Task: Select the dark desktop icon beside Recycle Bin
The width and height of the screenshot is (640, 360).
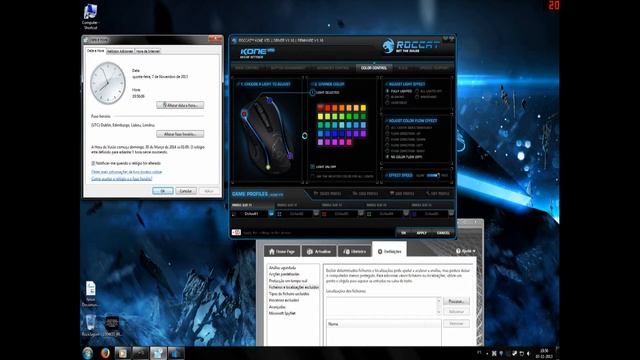Action: pos(112,325)
